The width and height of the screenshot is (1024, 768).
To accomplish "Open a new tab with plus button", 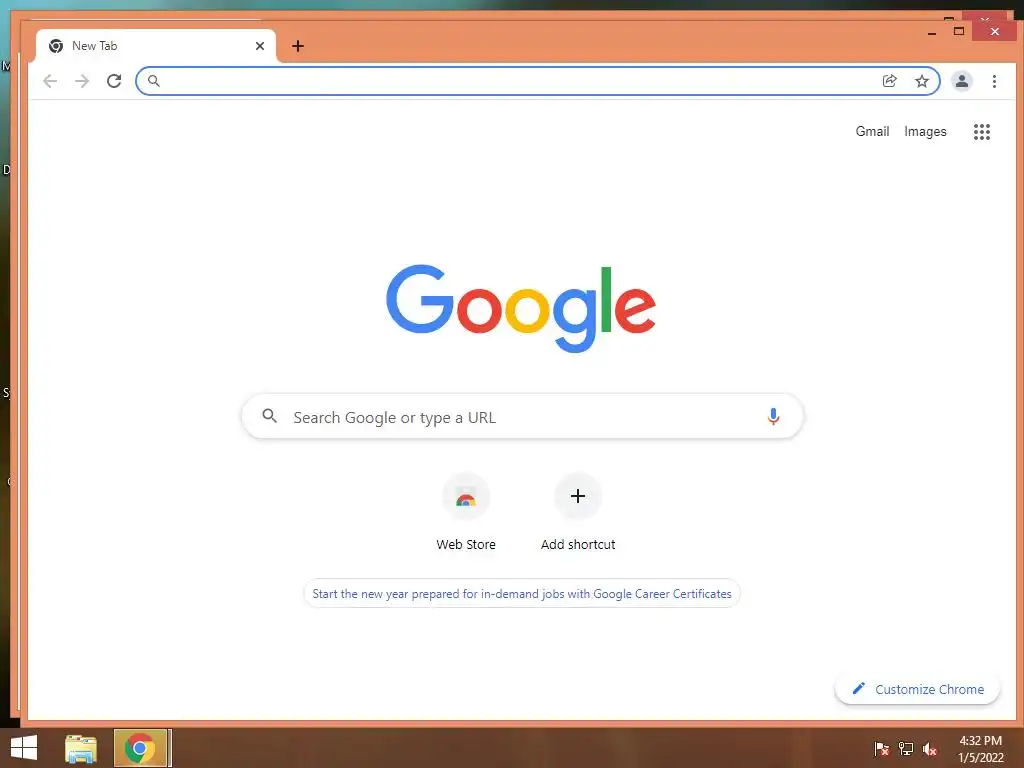I will pyautogui.click(x=298, y=46).
